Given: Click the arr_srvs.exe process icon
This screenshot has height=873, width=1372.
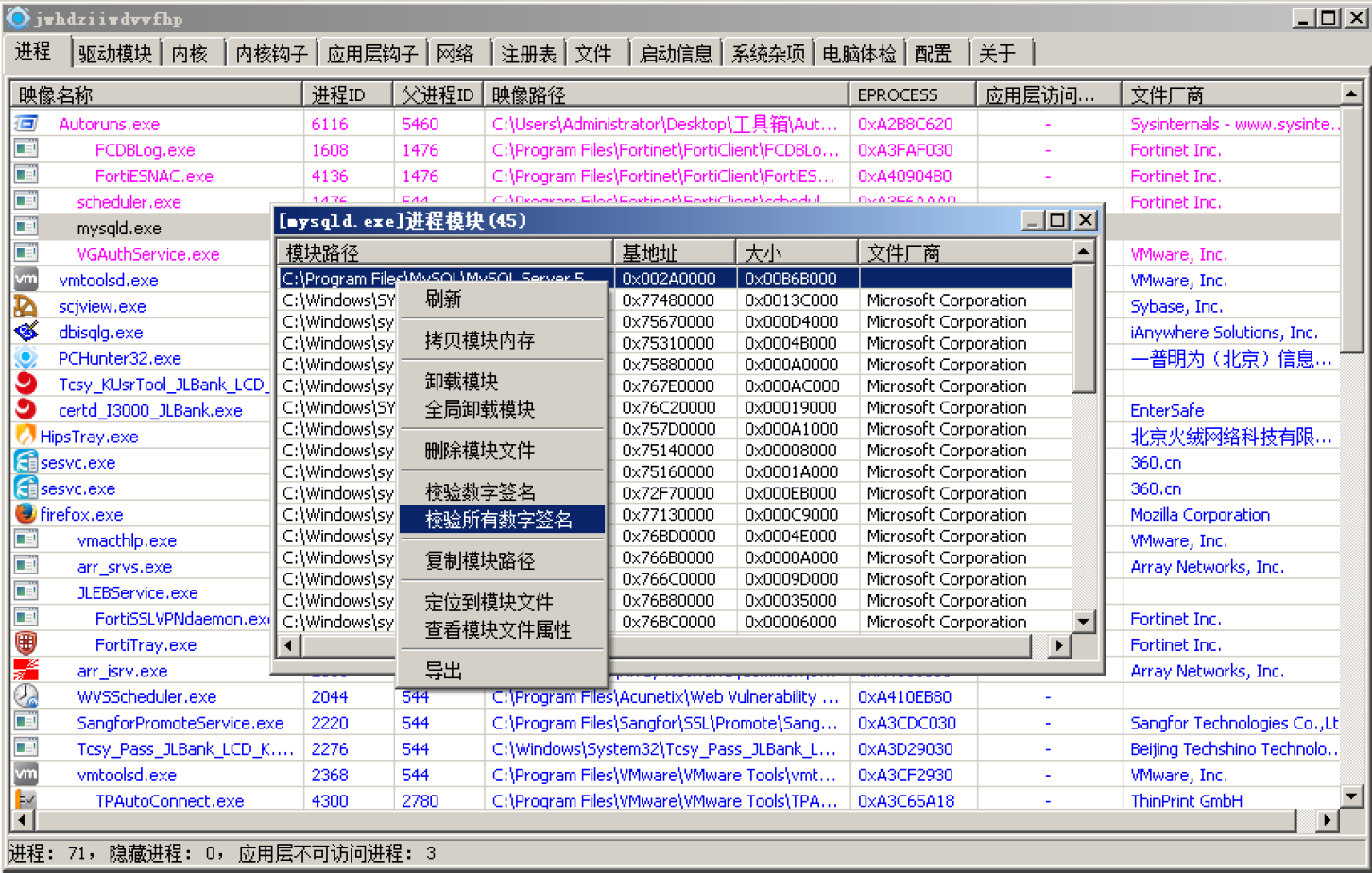Looking at the screenshot, I should click(26, 567).
